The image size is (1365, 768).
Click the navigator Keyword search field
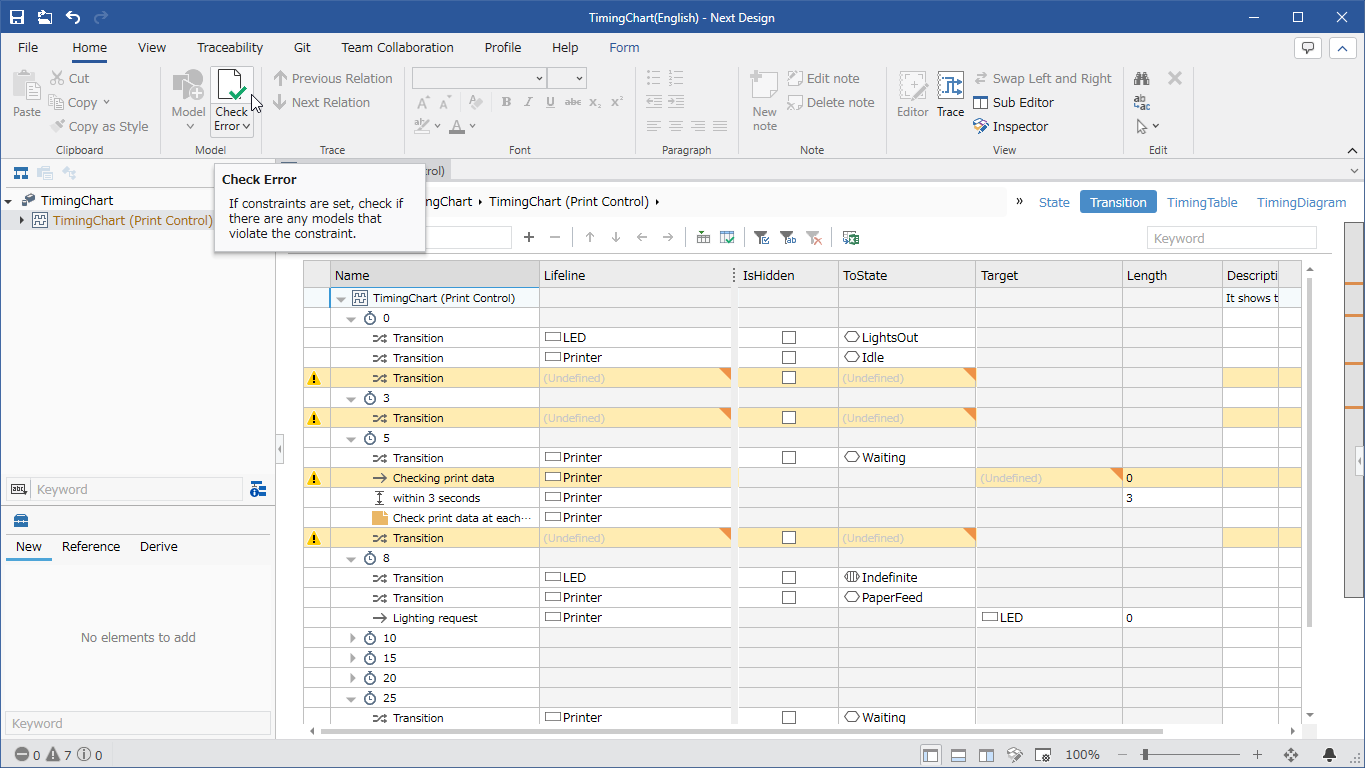tap(138, 489)
